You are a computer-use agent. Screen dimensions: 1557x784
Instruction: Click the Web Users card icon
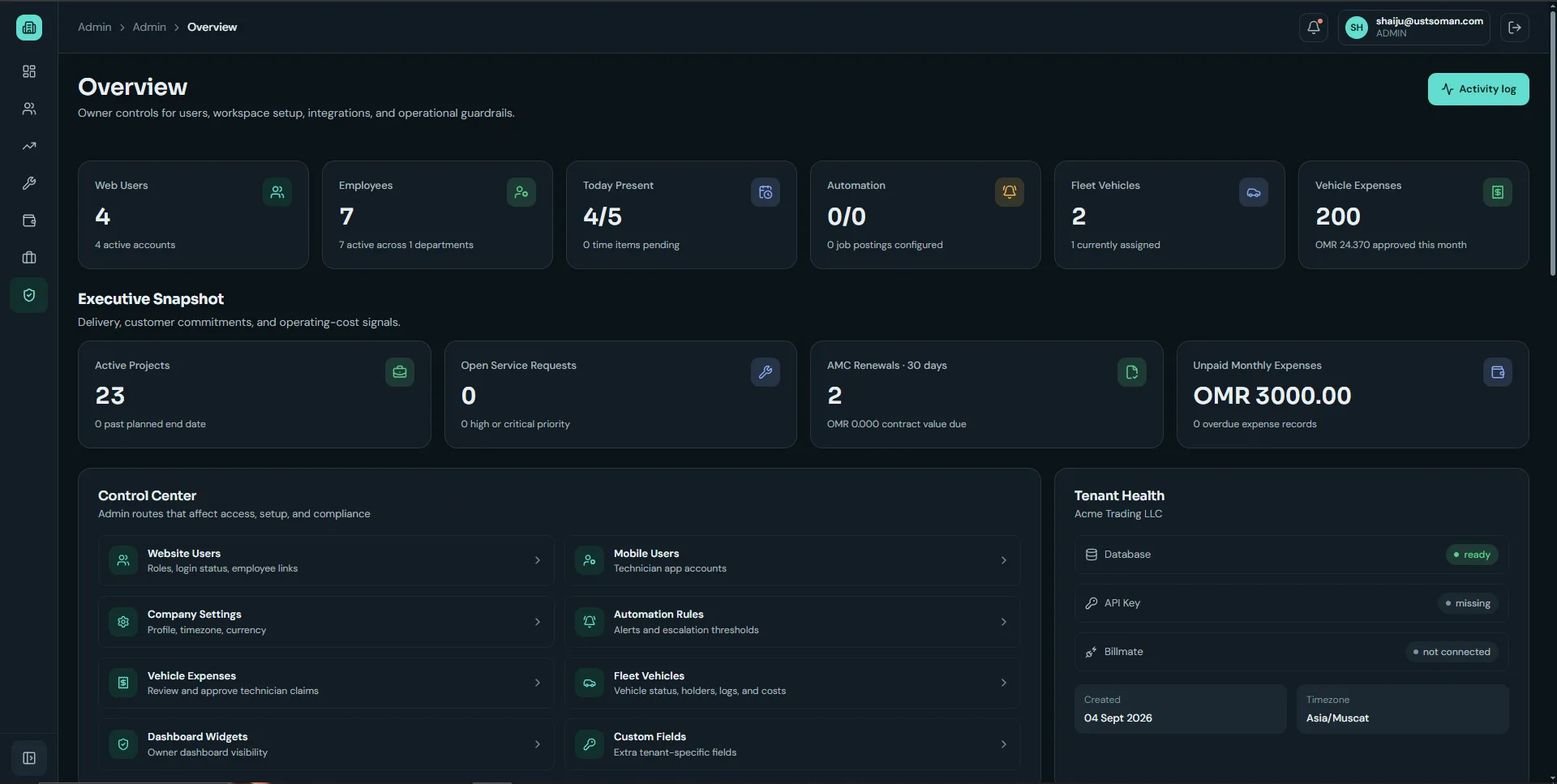pos(277,192)
